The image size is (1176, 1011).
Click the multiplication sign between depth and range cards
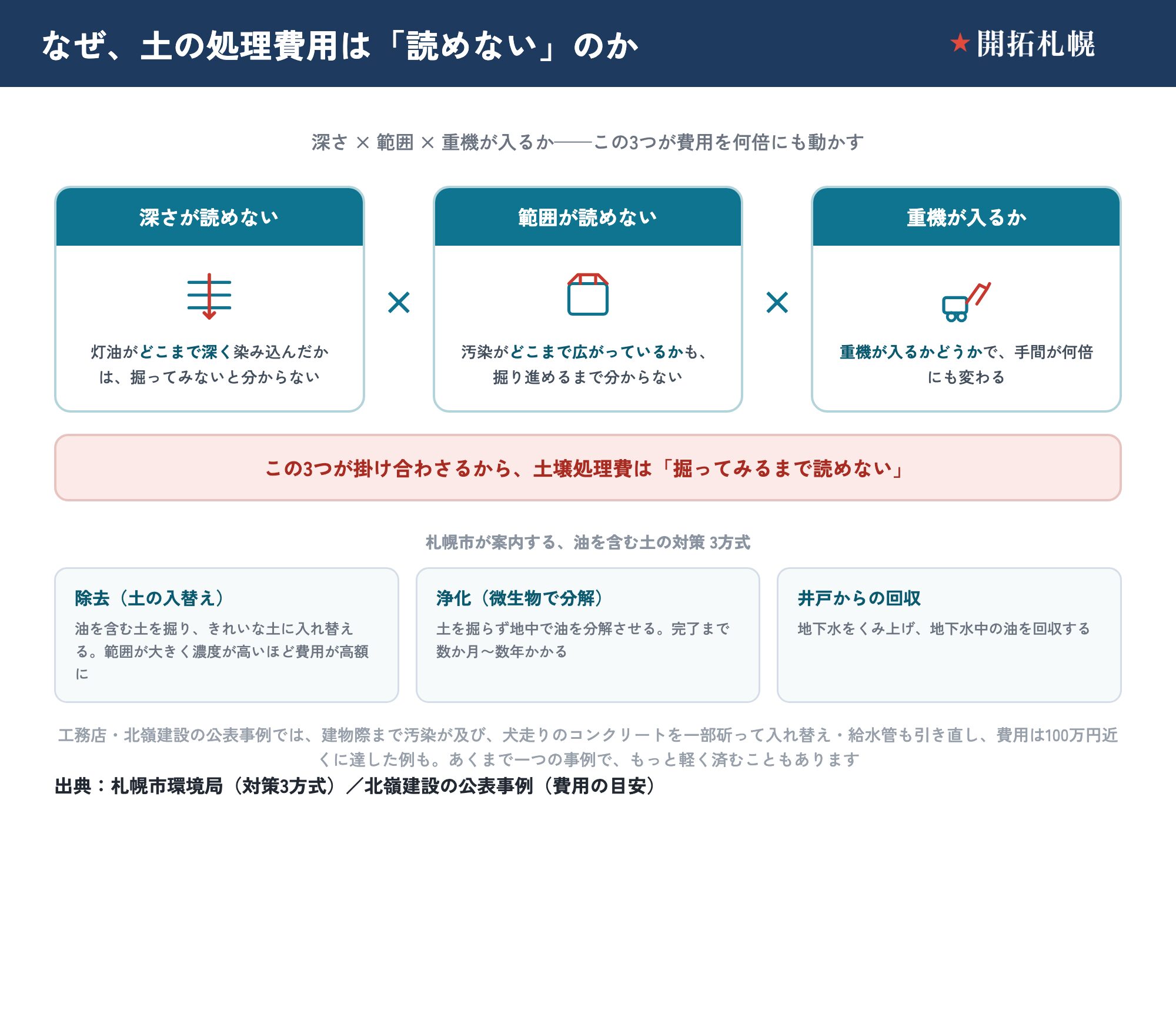point(399,303)
